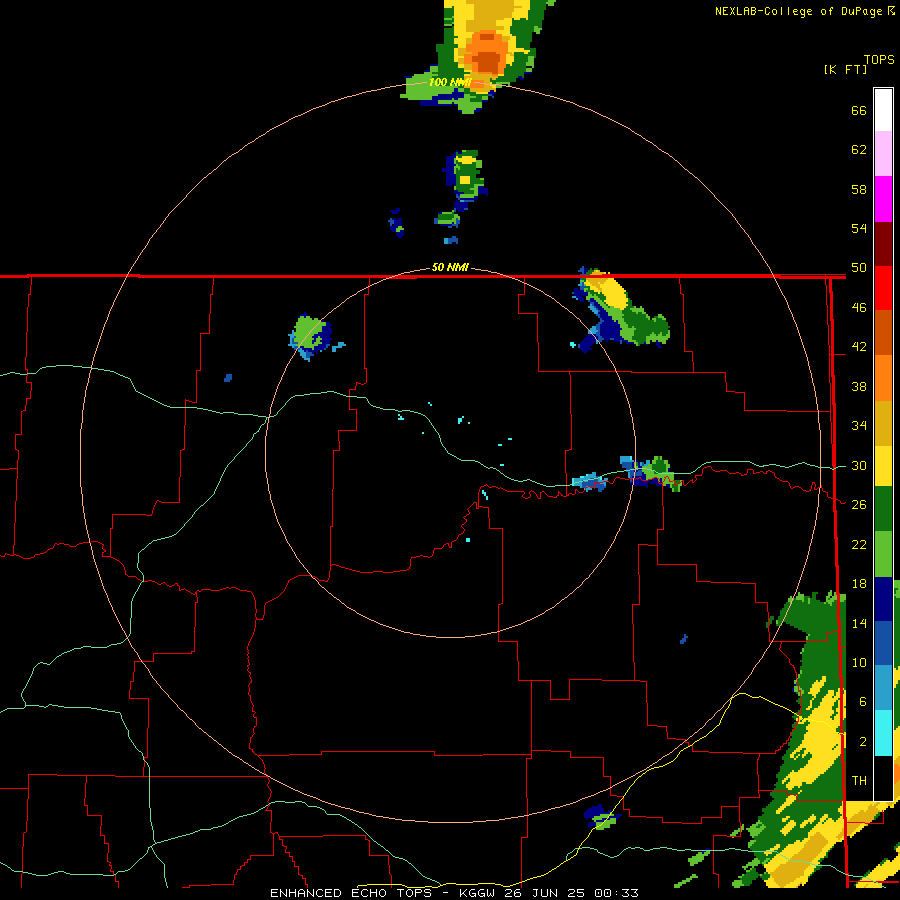Click the 50 NMI range ring label
Screen dimensions: 900x900
[450, 267]
